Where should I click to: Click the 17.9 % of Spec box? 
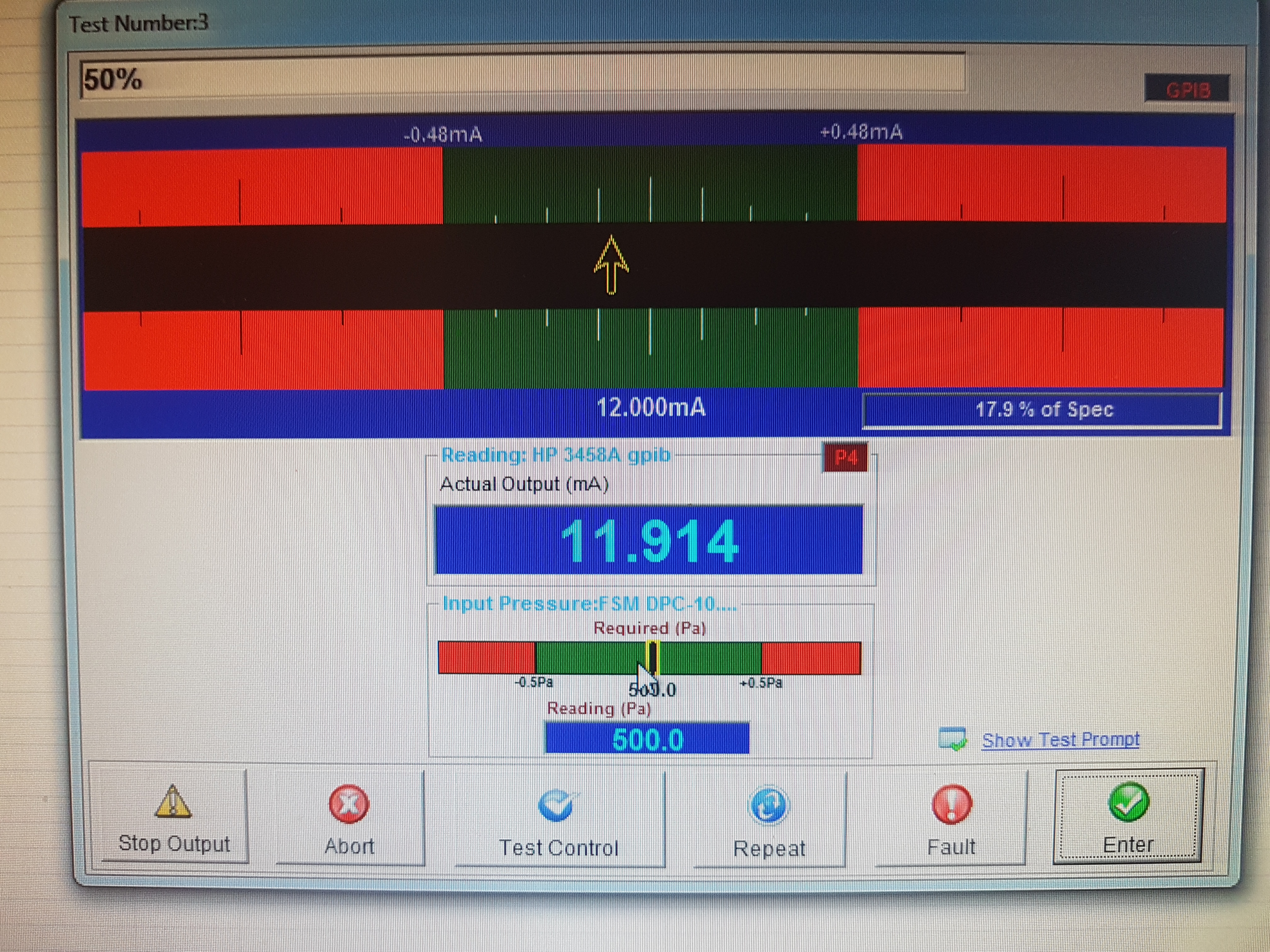click(x=1042, y=410)
